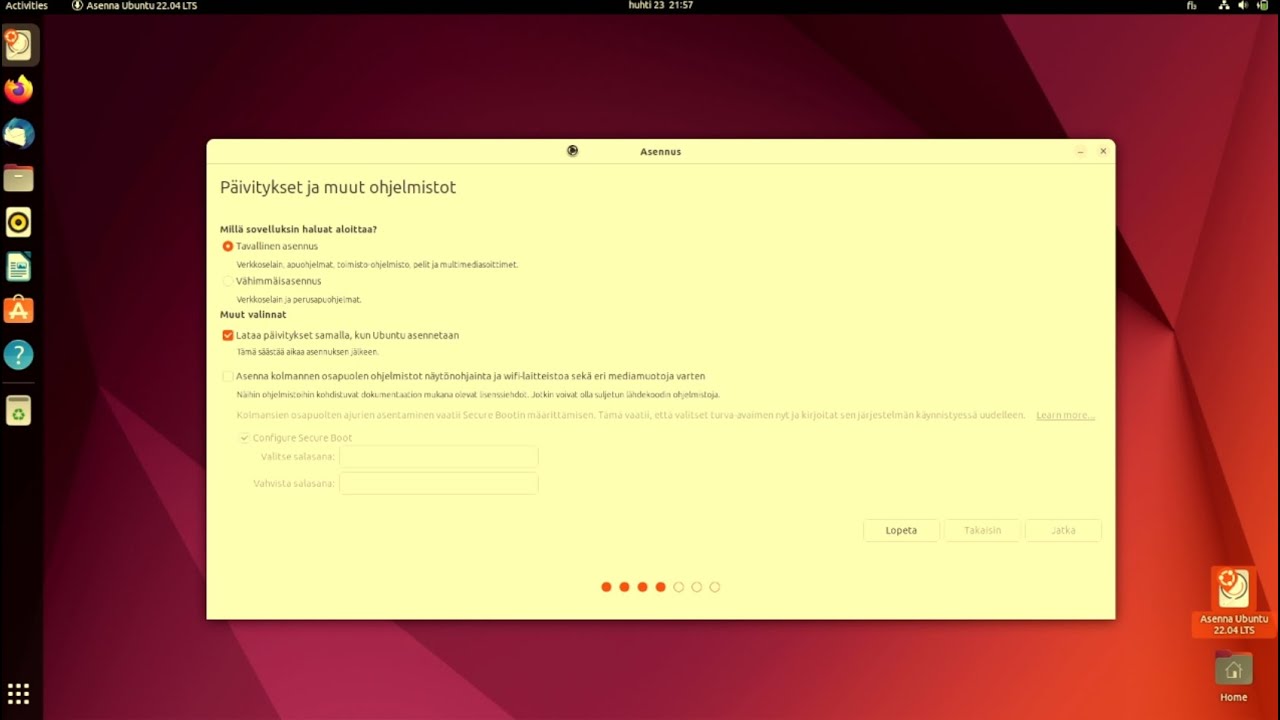Viewport: 1280px width, 720px height.
Task: Select Tavallinen asennus radio button
Action: [x=228, y=246]
